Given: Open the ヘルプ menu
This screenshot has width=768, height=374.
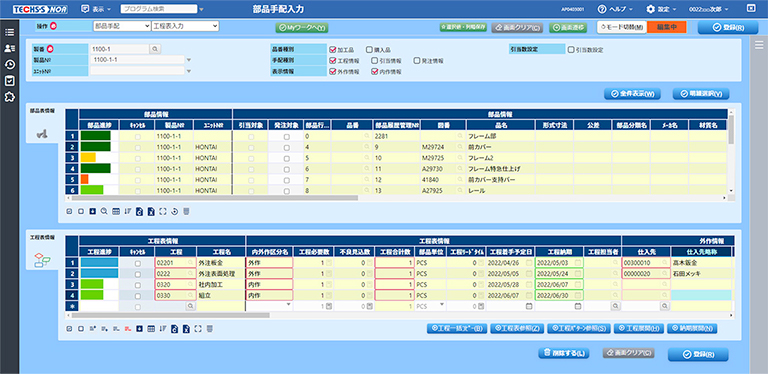Looking at the screenshot, I should pos(616,9).
